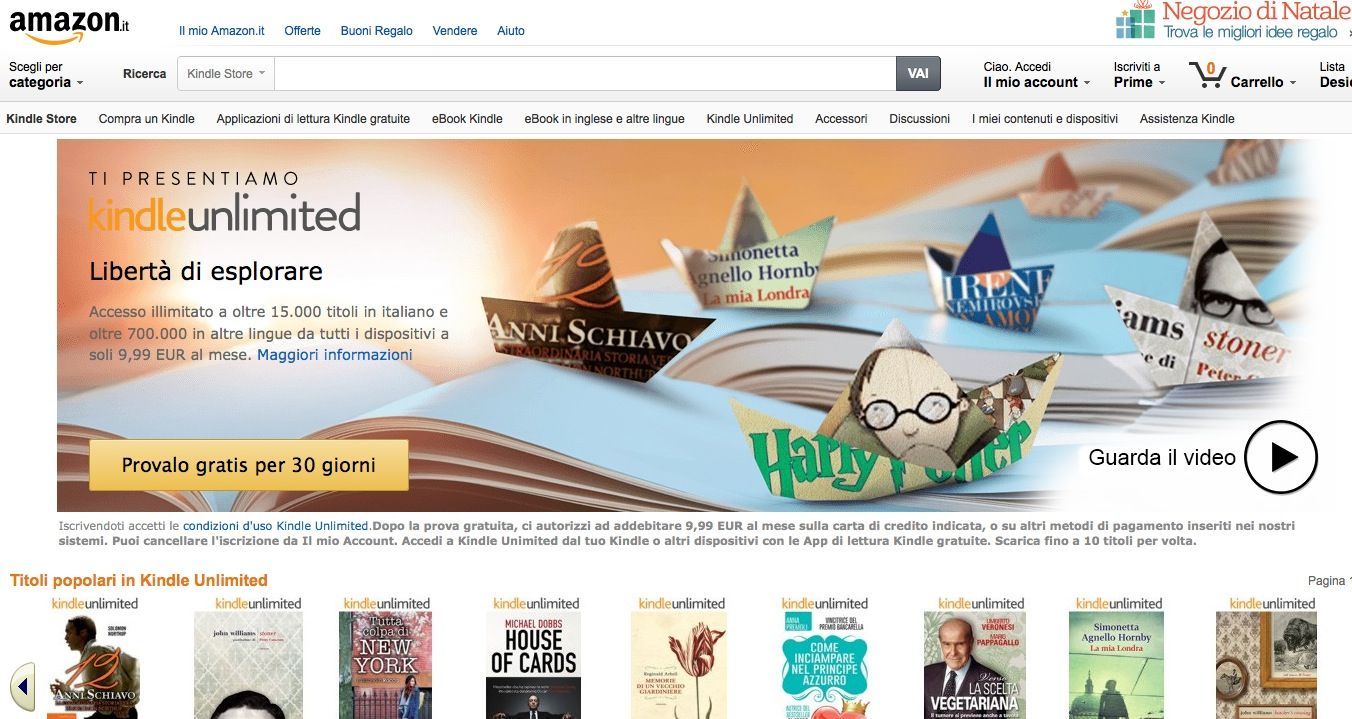Screen dimensions: 1352x719
Task: Click the kindleunlimited logo in banner
Action: (x=224, y=213)
